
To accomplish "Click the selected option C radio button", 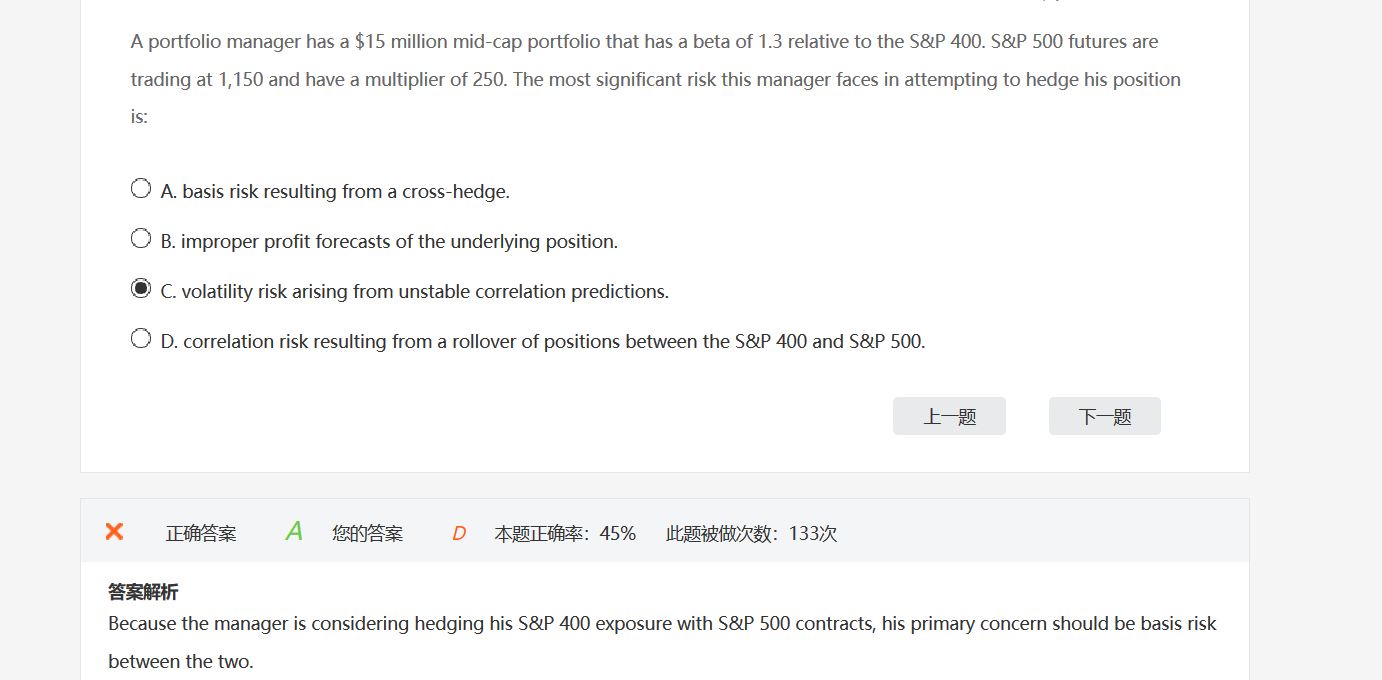I will (x=141, y=288).
